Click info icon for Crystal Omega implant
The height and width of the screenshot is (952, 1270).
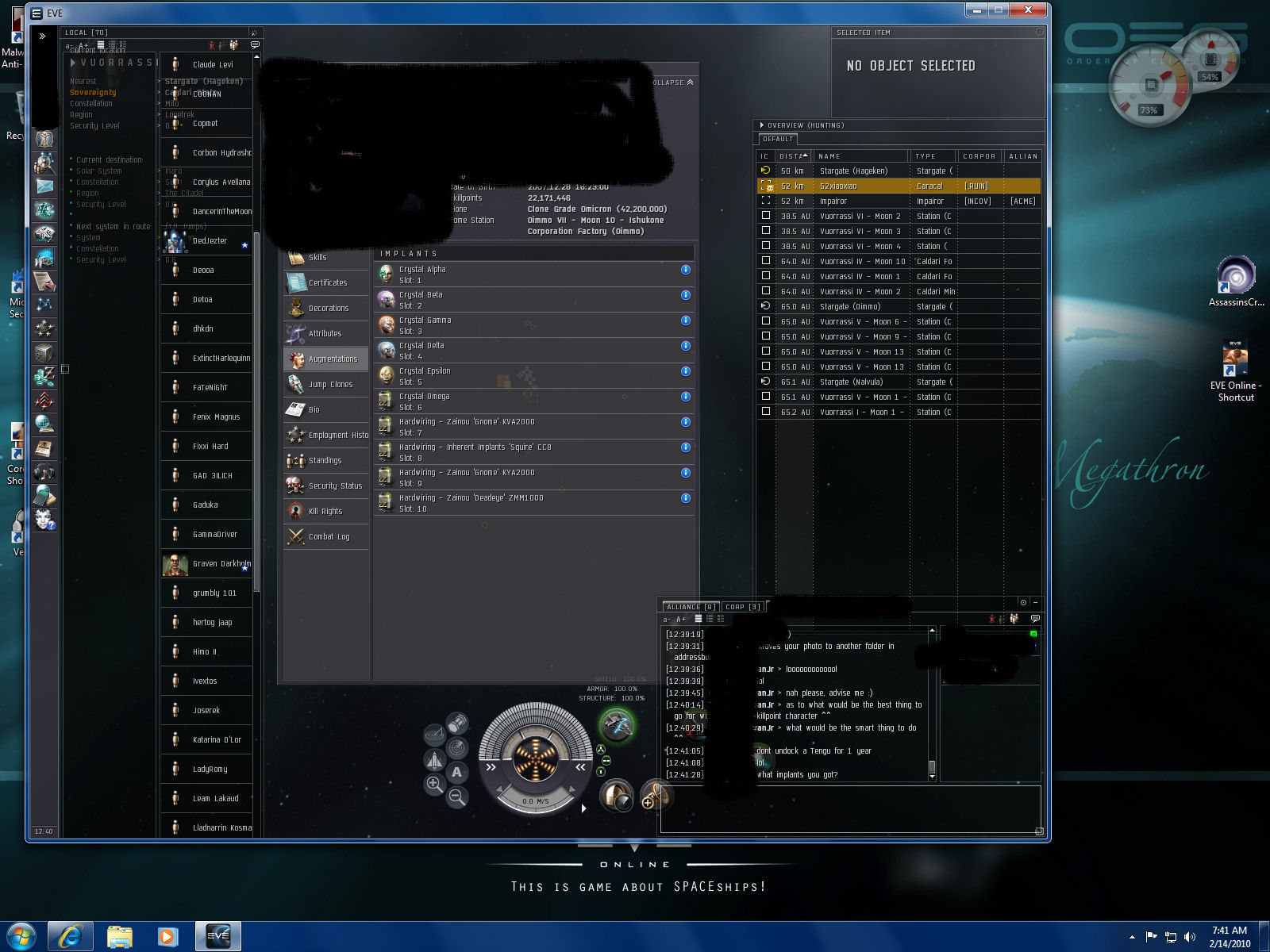686,397
